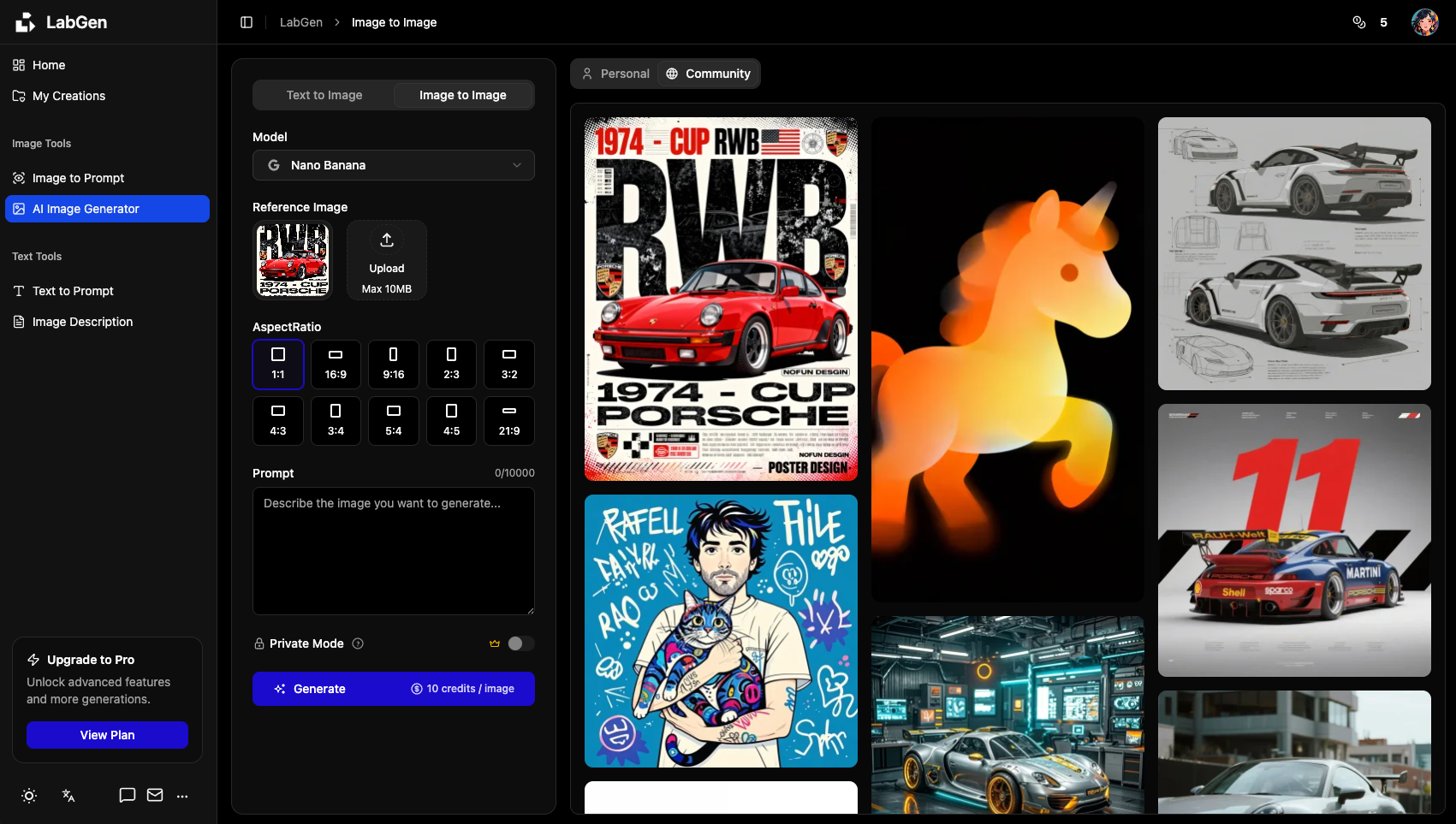
Task: Select the 5:4 aspect ratio
Action: point(394,421)
